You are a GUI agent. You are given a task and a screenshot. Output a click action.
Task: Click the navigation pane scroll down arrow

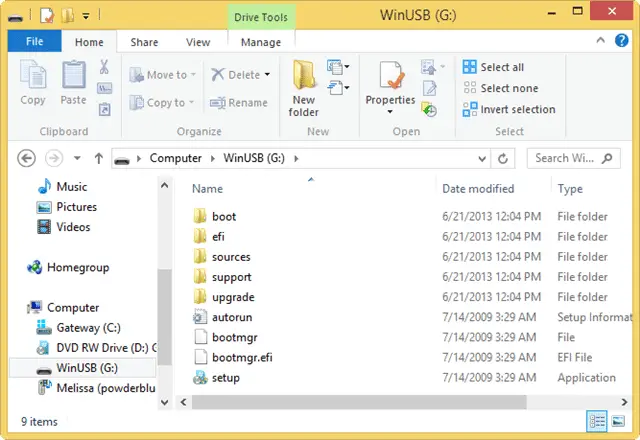(x=164, y=402)
